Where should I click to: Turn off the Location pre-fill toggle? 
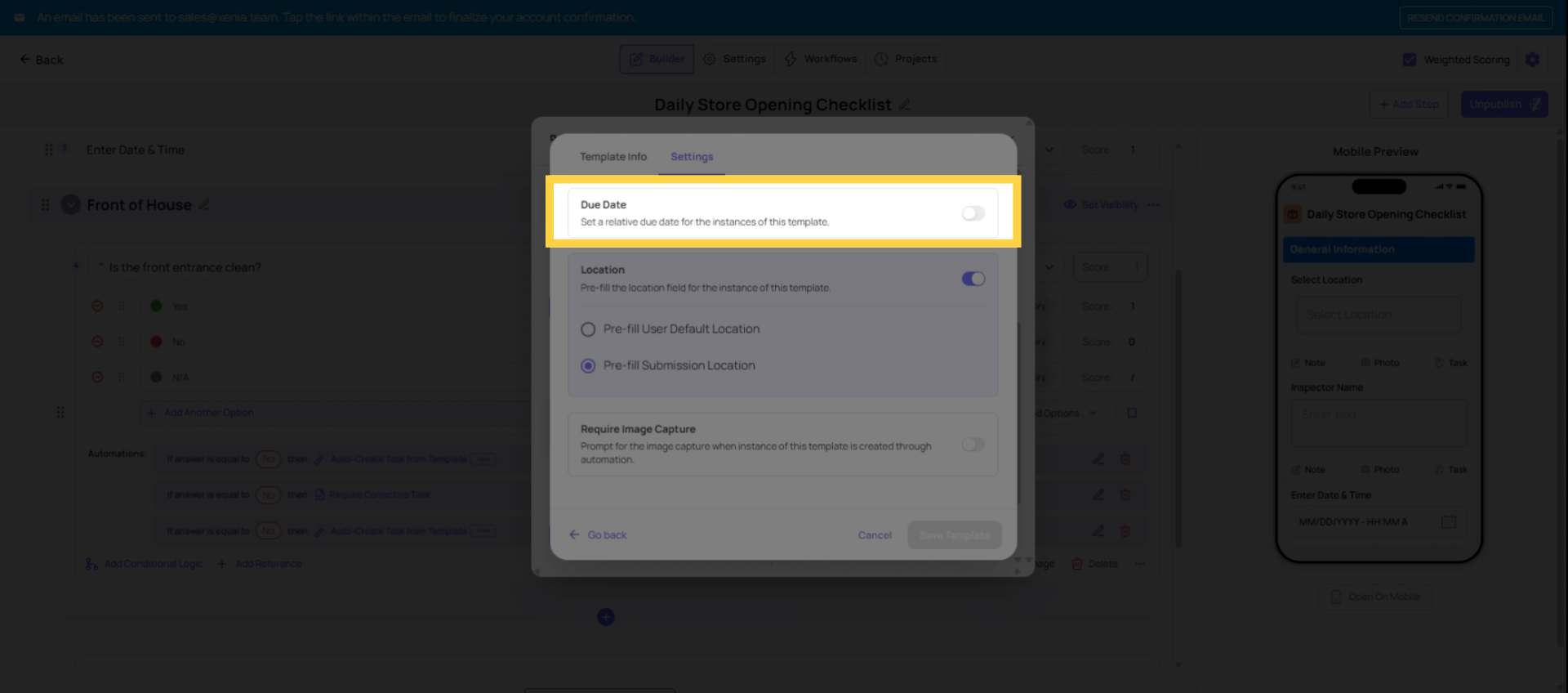pos(973,279)
